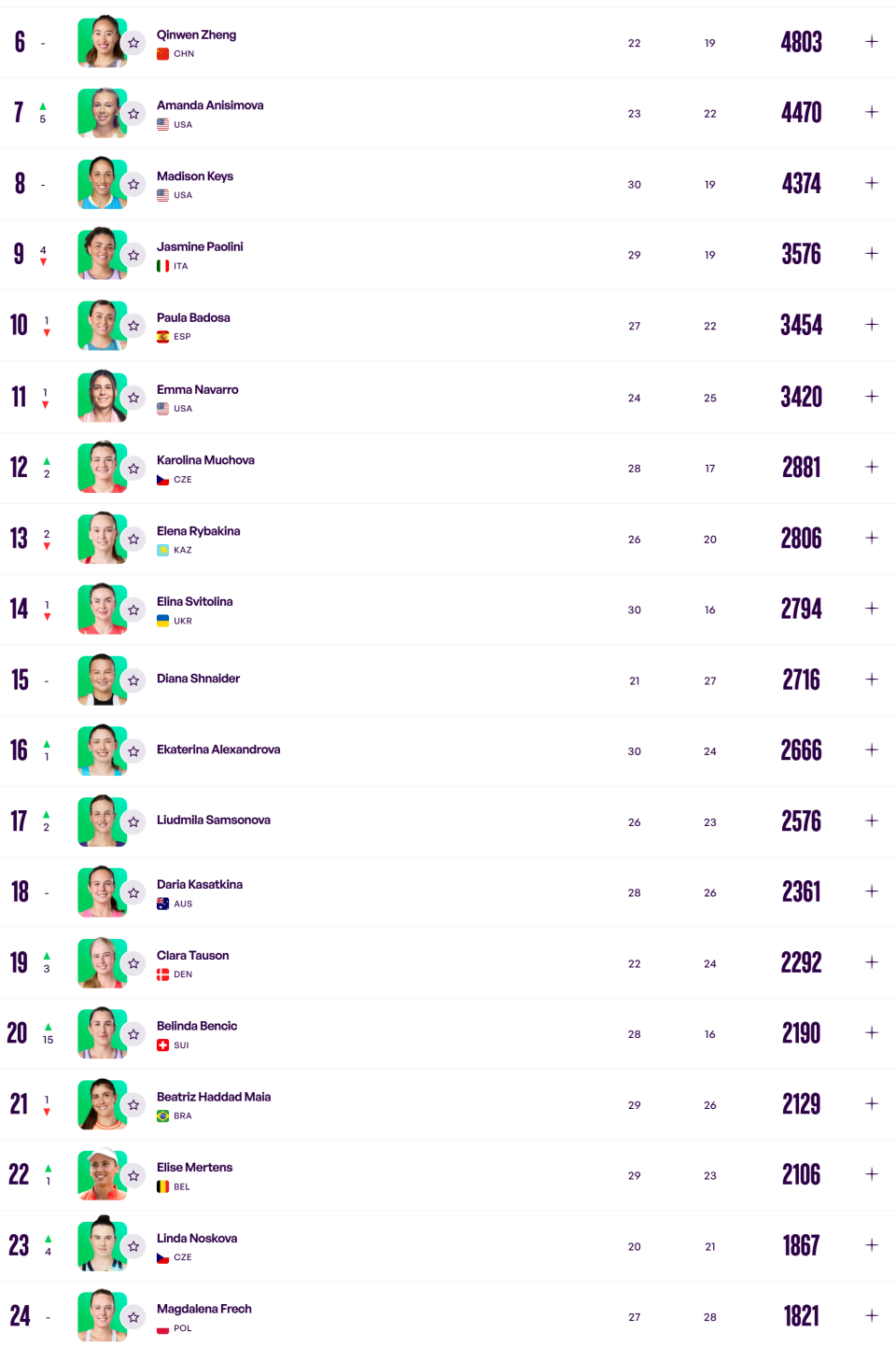Click Liudmila Samsonova's headshot thumbnail
The width and height of the screenshot is (896, 1346).
click(x=102, y=820)
